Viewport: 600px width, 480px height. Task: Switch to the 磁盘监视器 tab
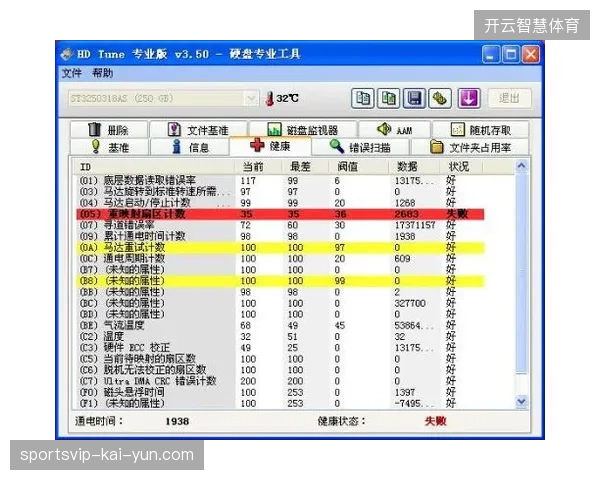click(303, 130)
